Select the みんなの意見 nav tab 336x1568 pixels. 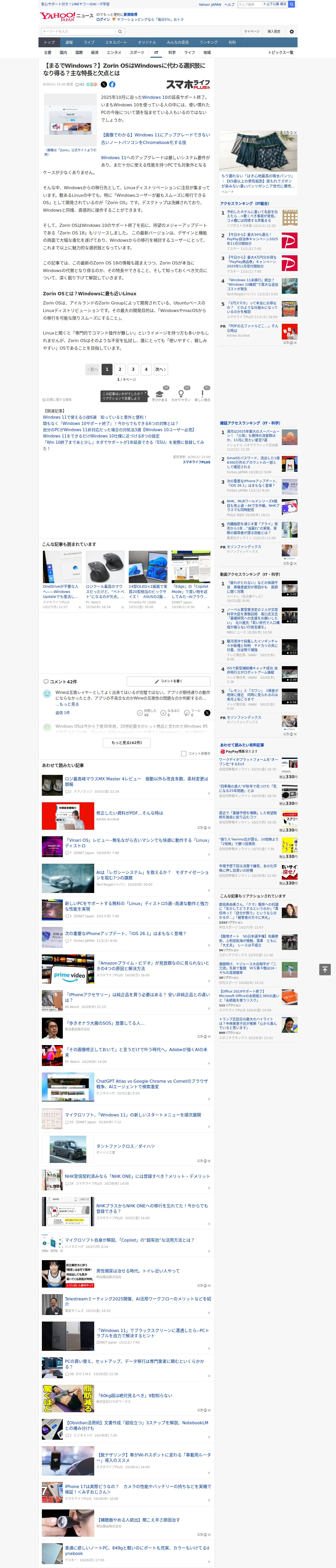point(178,43)
